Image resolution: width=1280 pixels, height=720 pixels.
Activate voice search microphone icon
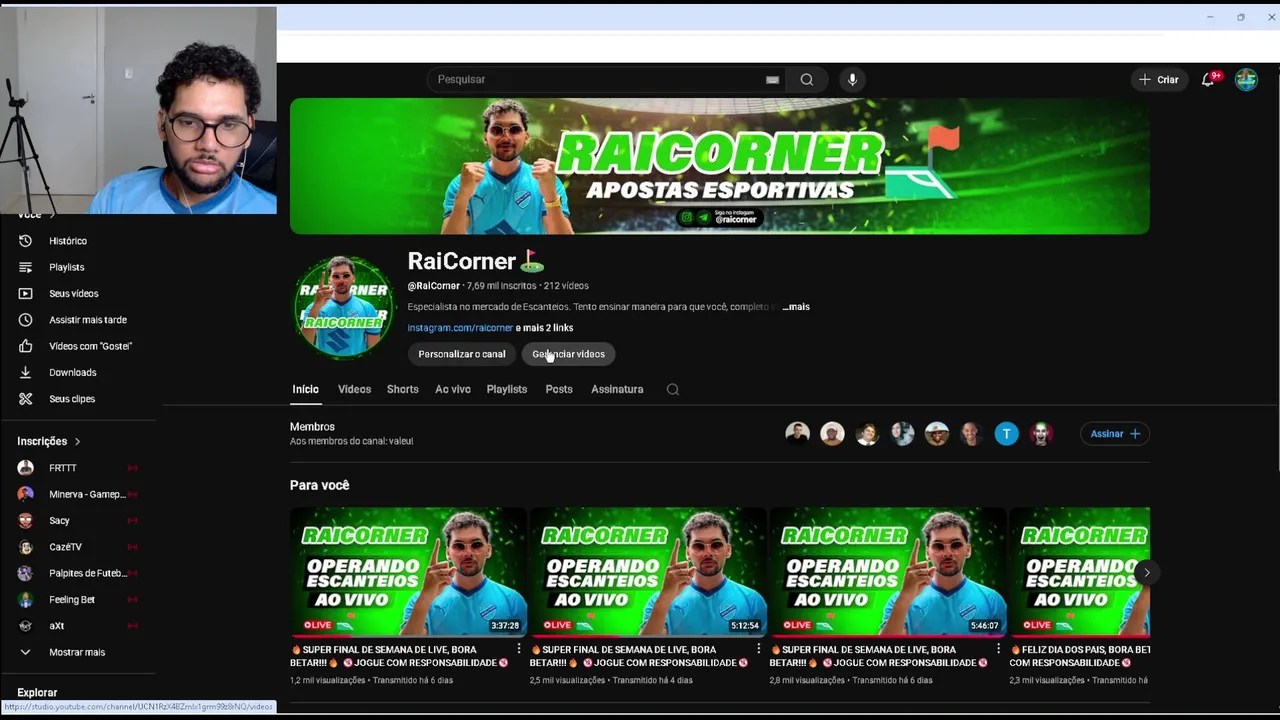tap(852, 80)
